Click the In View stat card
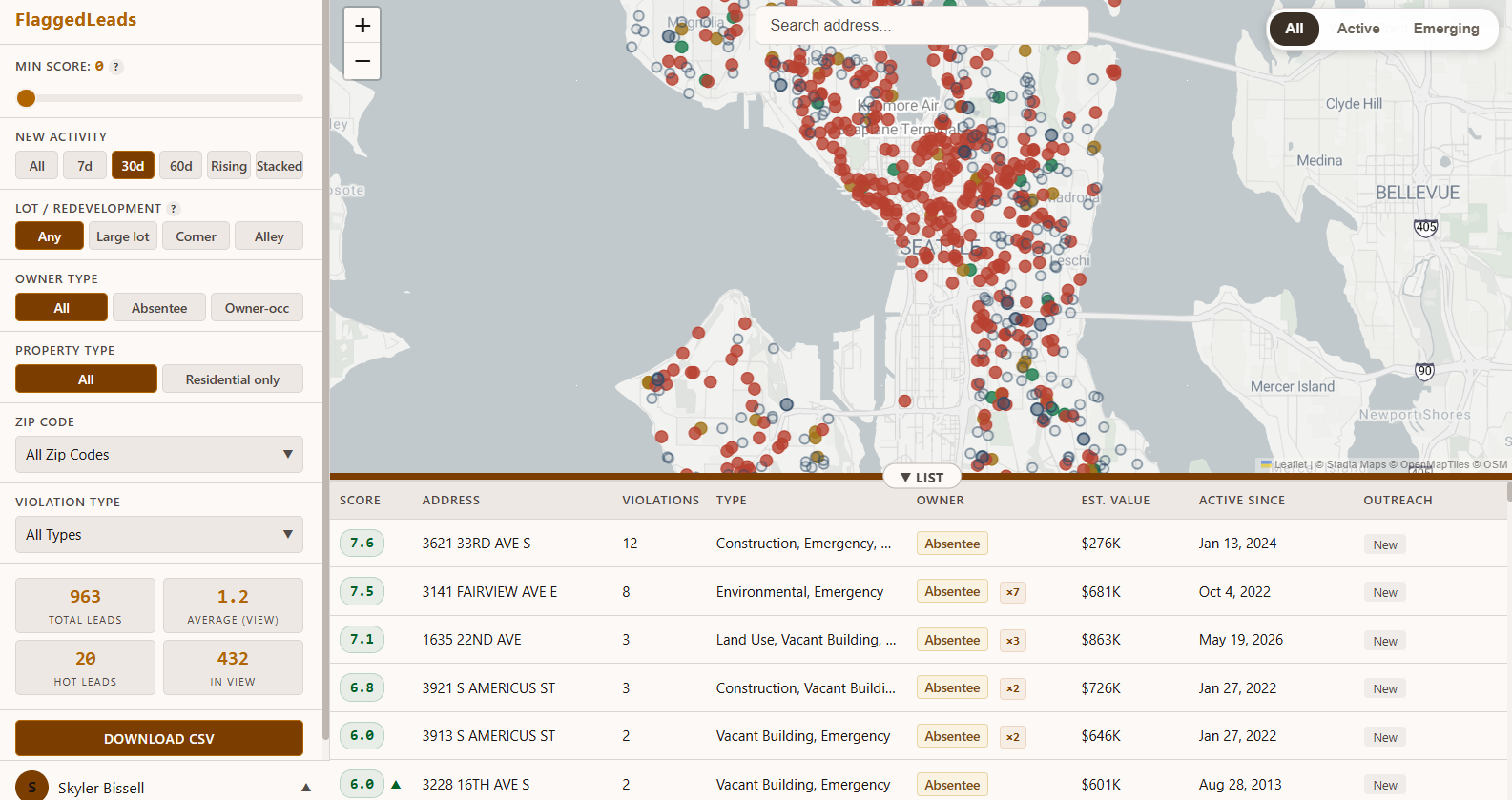 coord(233,667)
